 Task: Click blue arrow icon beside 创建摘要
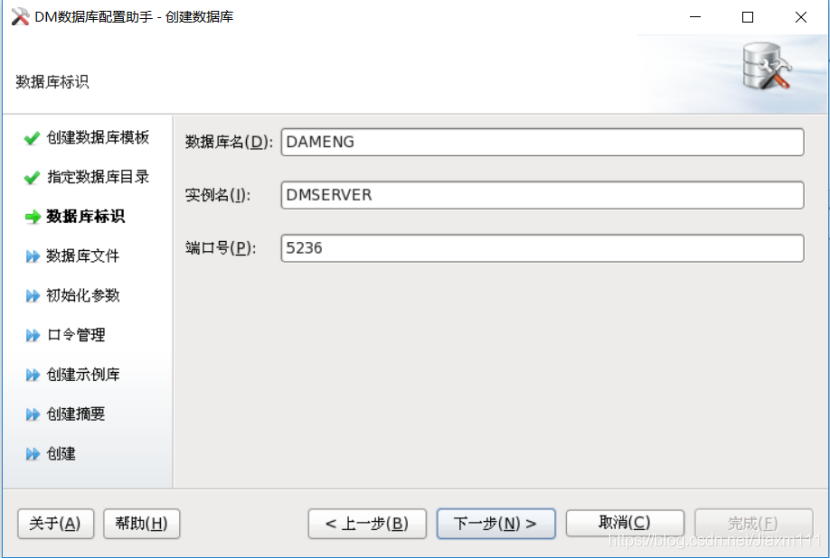pyautogui.click(x=33, y=414)
